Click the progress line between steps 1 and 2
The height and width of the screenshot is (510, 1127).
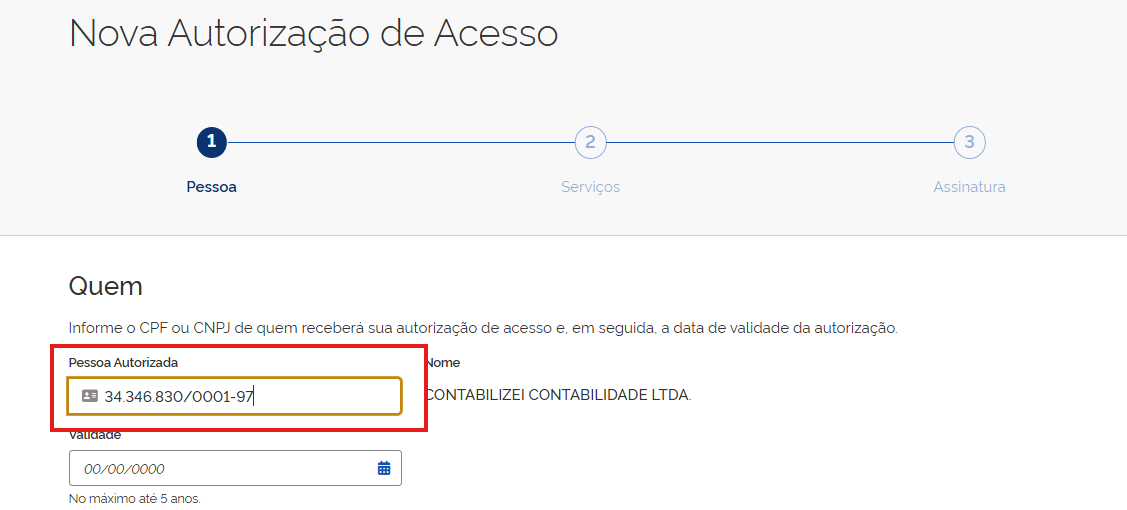pos(400,142)
